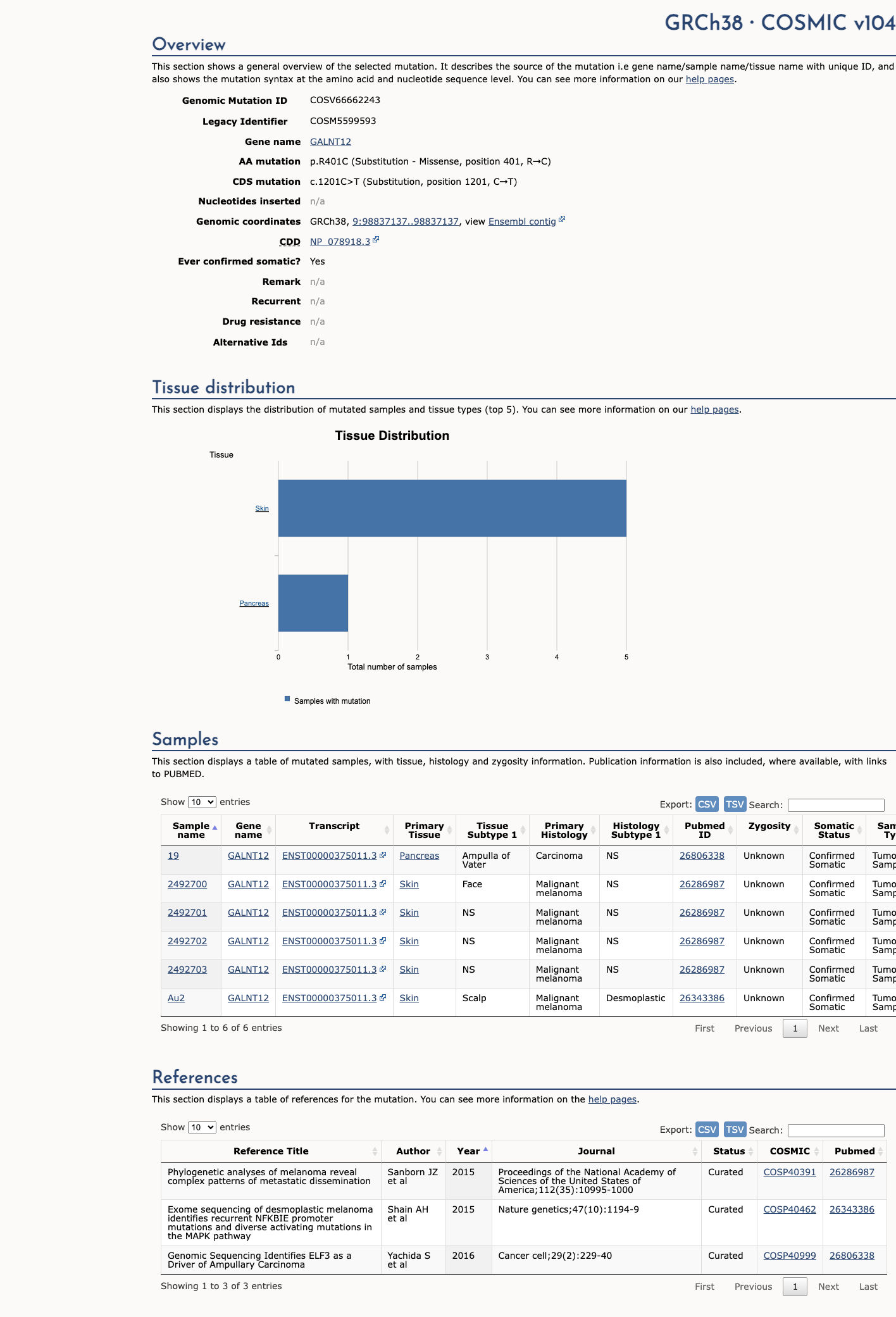
Task: Click the sort arrows on Somatic Status column
Action: 859,830
